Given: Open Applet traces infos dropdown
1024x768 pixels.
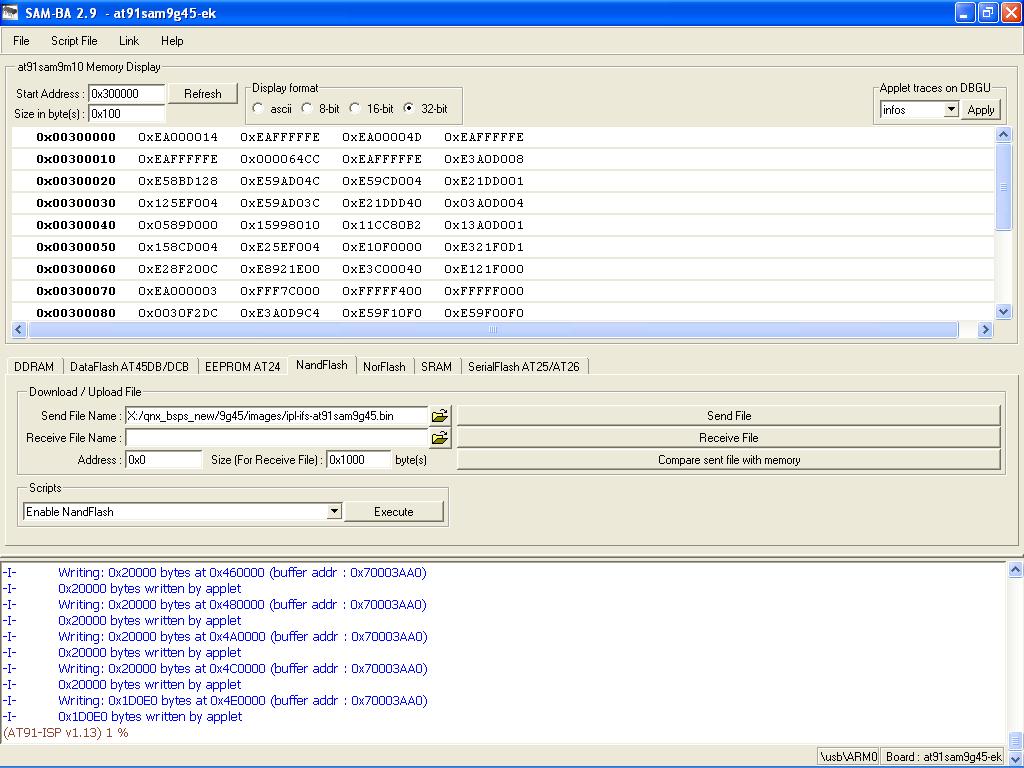Looking at the screenshot, I should pyautogui.click(x=950, y=110).
